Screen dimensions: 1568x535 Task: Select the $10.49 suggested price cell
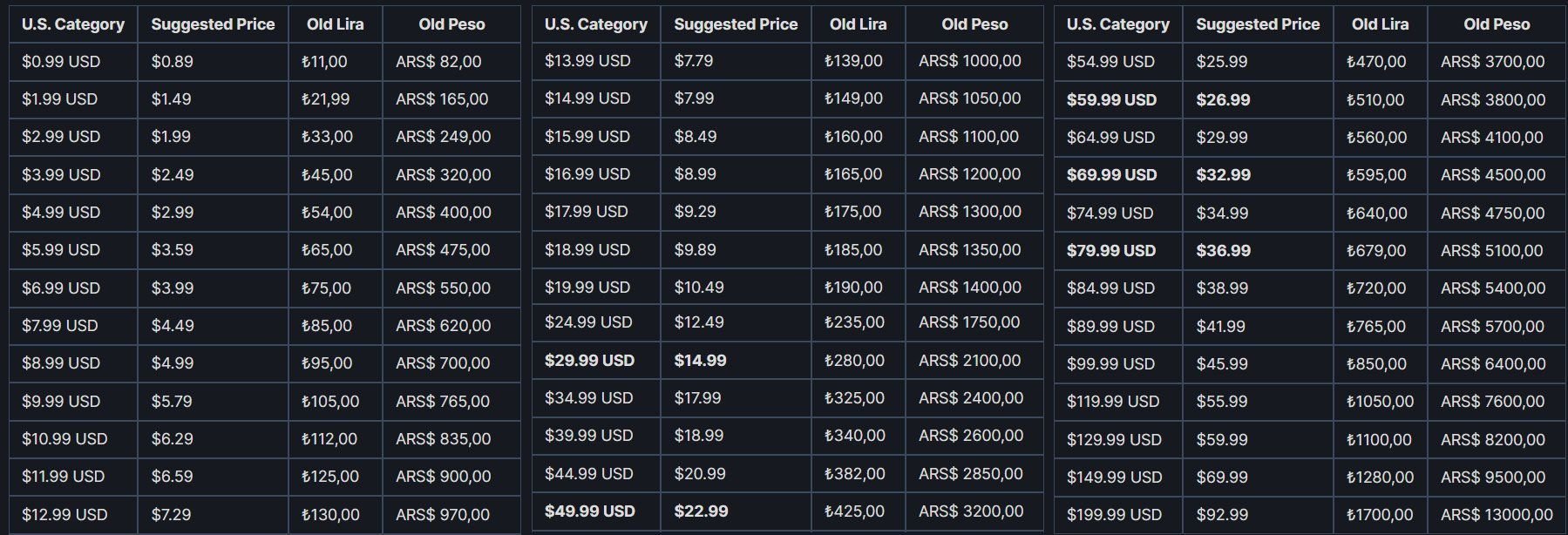tap(699, 288)
